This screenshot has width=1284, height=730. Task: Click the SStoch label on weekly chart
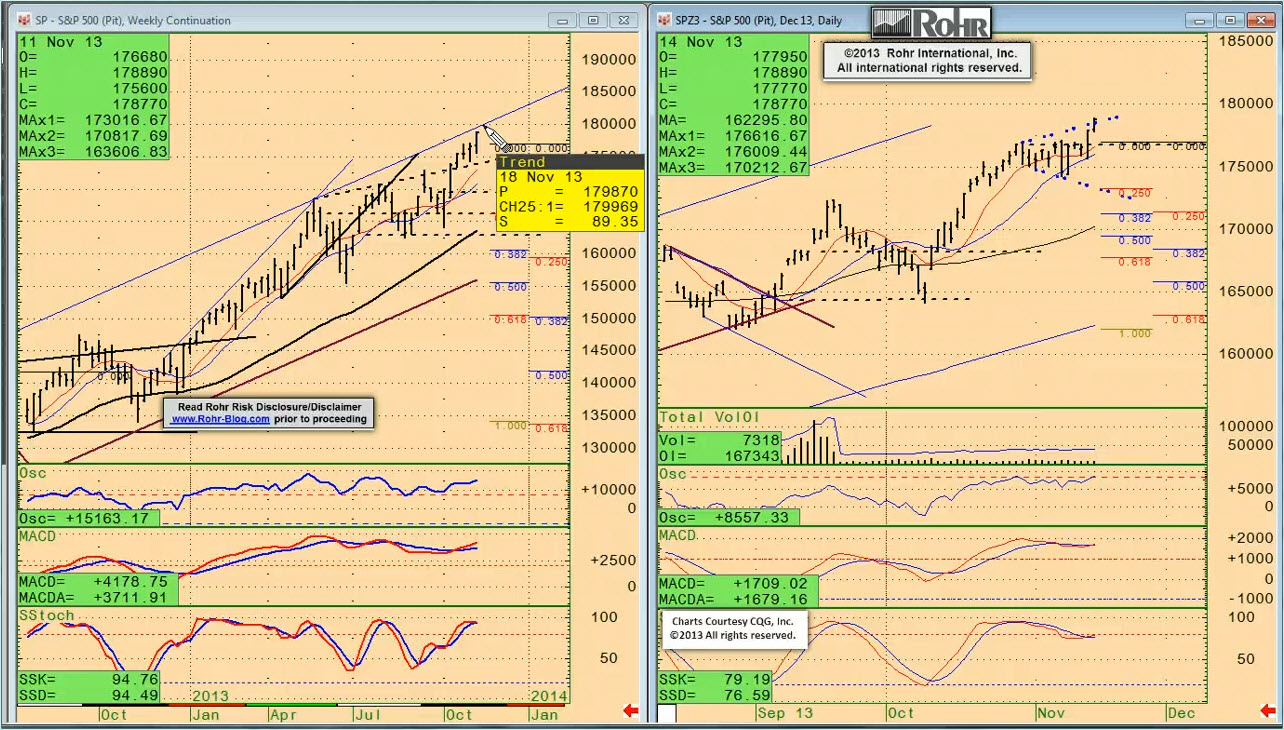pos(45,615)
